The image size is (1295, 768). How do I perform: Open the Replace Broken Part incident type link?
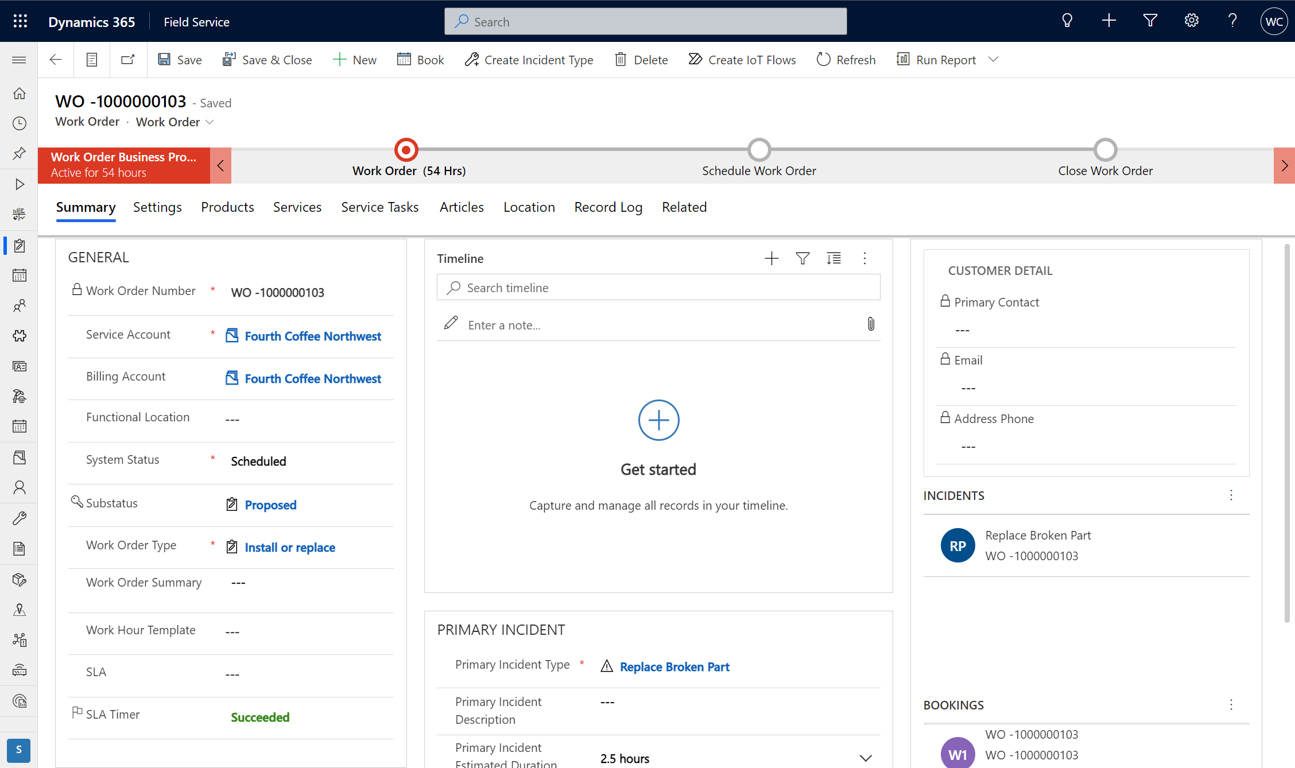[x=674, y=667]
